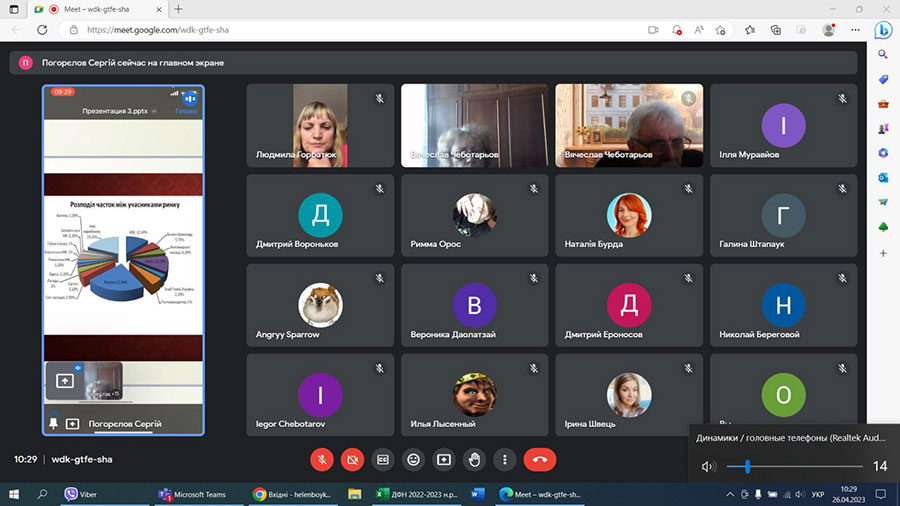Image resolution: width=900 pixels, height=506 pixels.
Task: View site information via the lock icon
Action: point(73,30)
